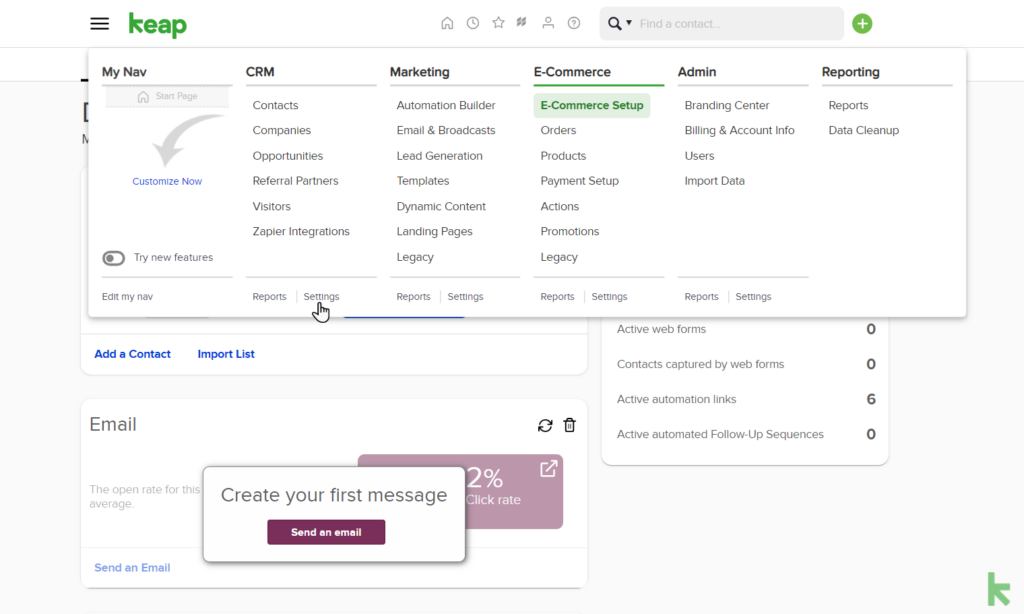The height and width of the screenshot is (614, 1024).
Task: Open click rate report external link icon
Action: (549, 468)
